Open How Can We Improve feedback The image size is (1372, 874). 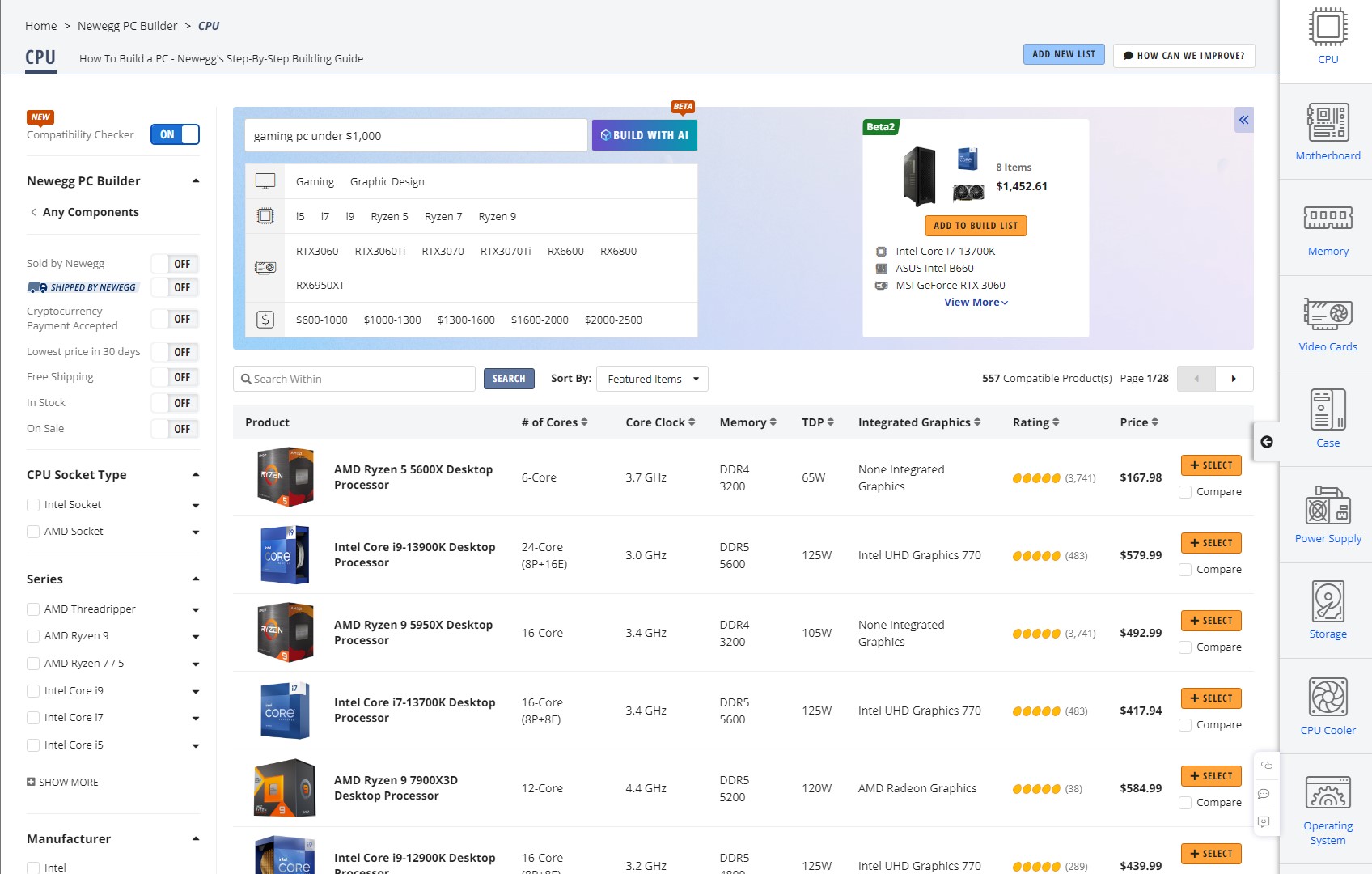(1184, 56)
